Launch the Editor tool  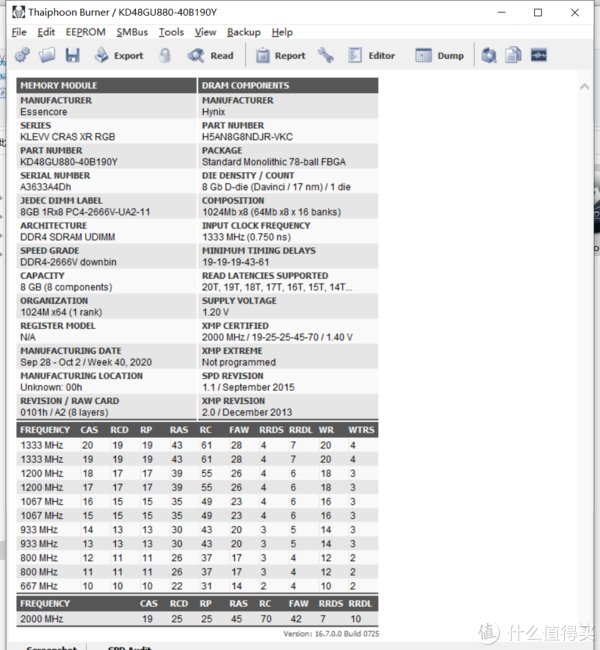click(370, 56)
